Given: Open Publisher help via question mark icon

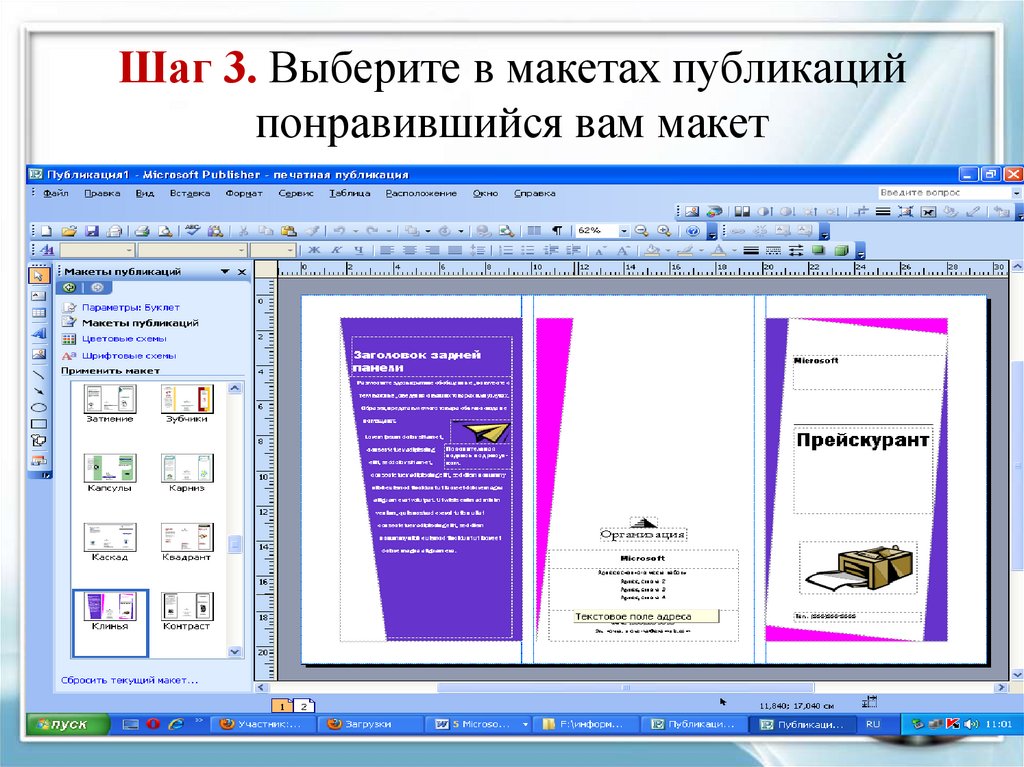Looking at the screenshot, I should click(x=693, y=231).
